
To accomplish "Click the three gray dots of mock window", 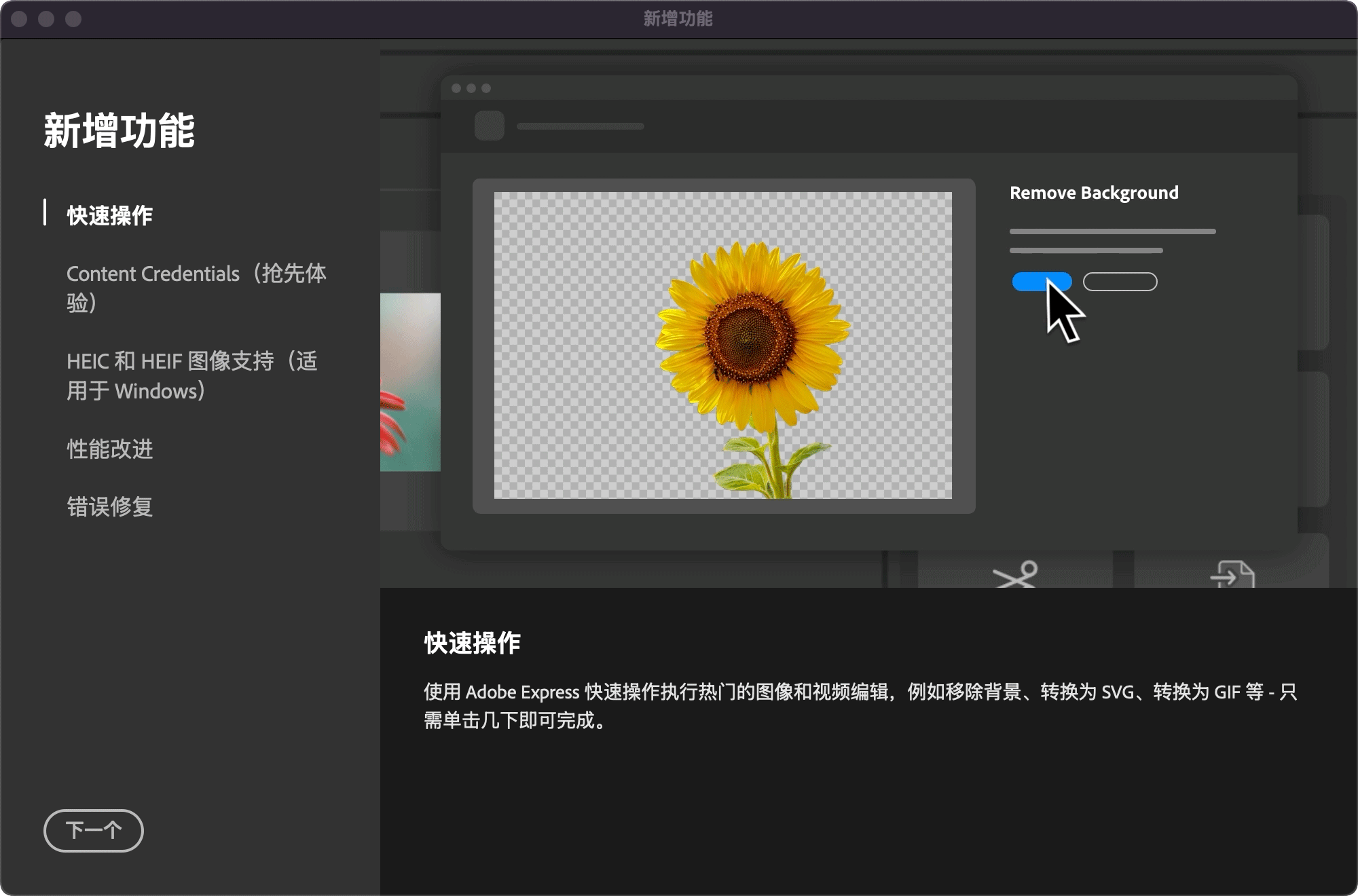I will tap(471, 88).
